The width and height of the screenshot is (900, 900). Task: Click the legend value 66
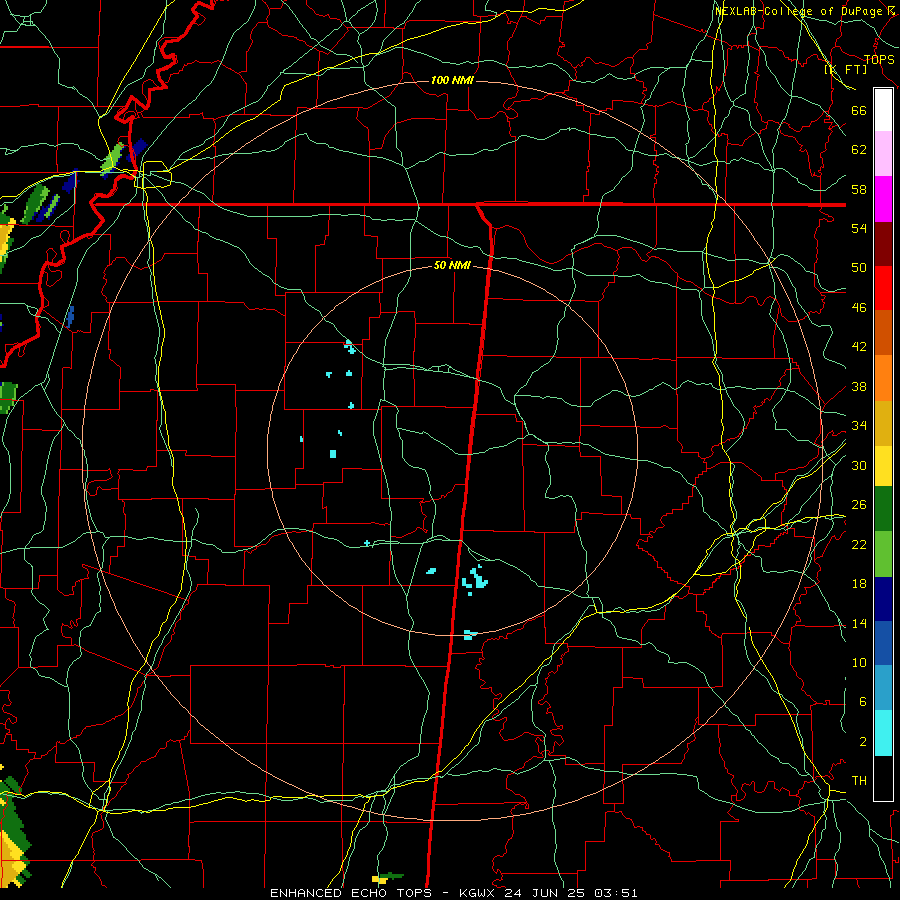pos(859,111)
